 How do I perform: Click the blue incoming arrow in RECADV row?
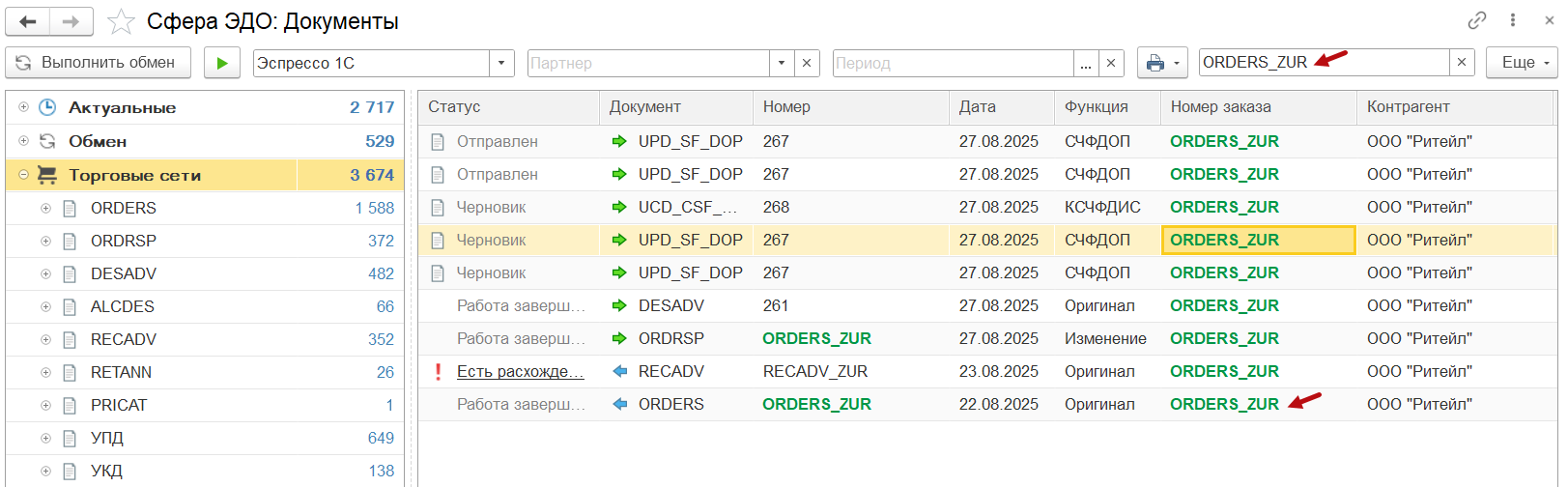(619, 371)
